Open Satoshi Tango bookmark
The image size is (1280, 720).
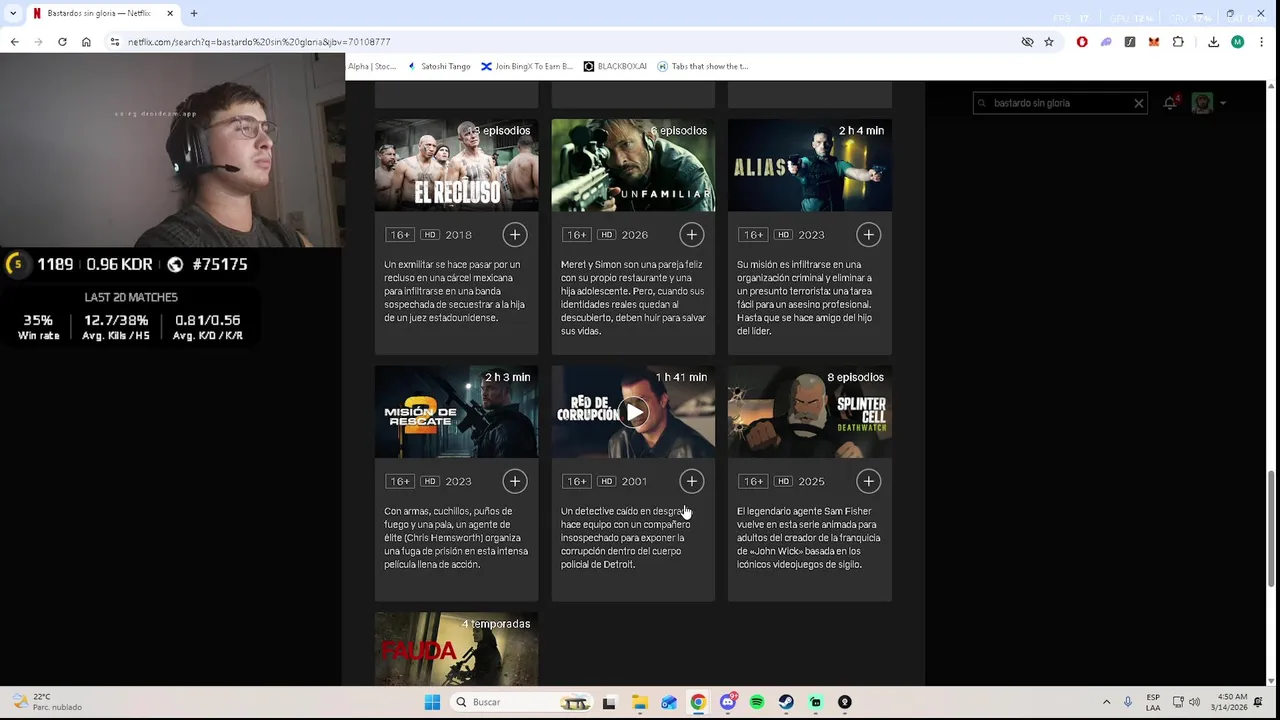pyautogui.click(x=438, y=66)
